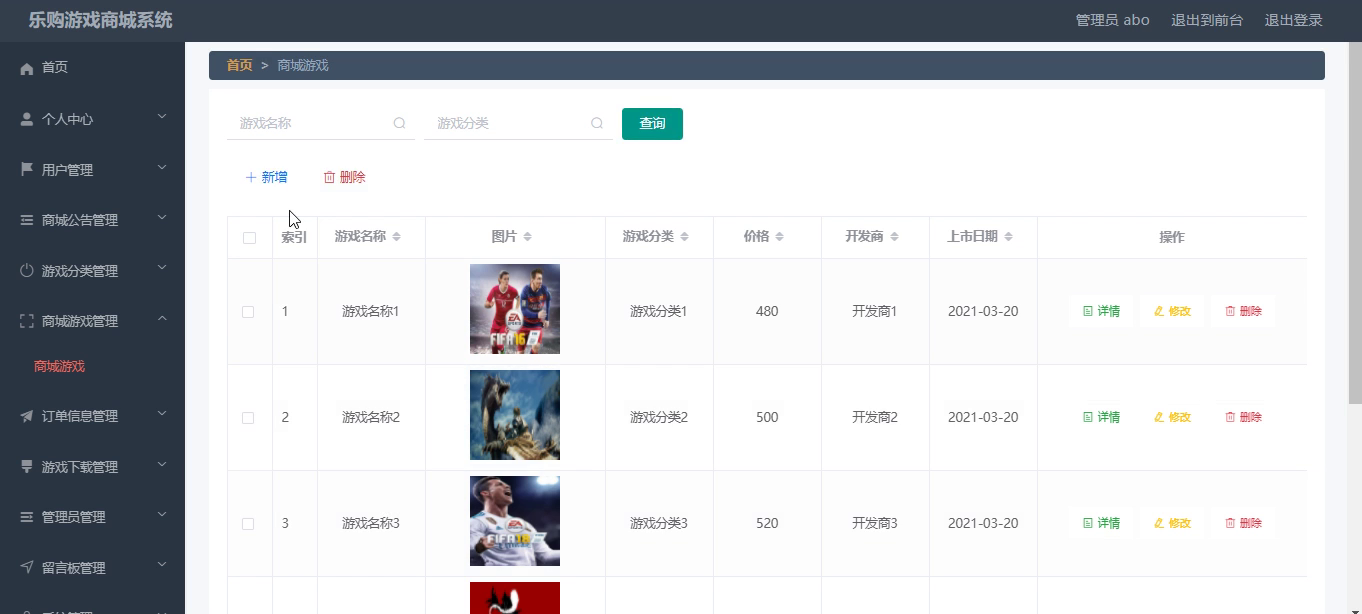Collapse 商城游戏管理 chevron
Screen dimensions: 1362x614
coord(162,319)
